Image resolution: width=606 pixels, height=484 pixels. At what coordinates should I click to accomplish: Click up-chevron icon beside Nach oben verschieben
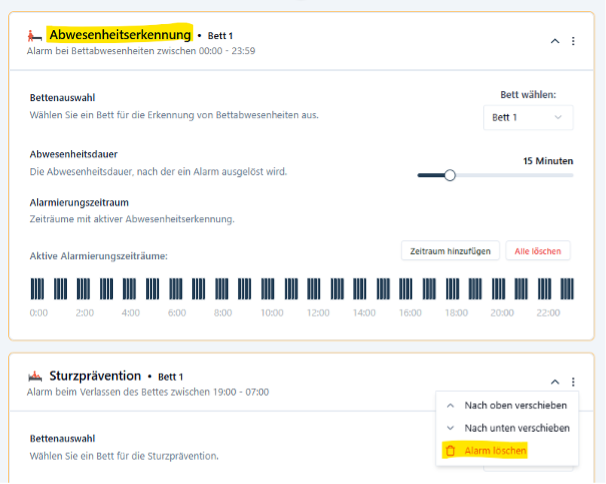(451, 405)
